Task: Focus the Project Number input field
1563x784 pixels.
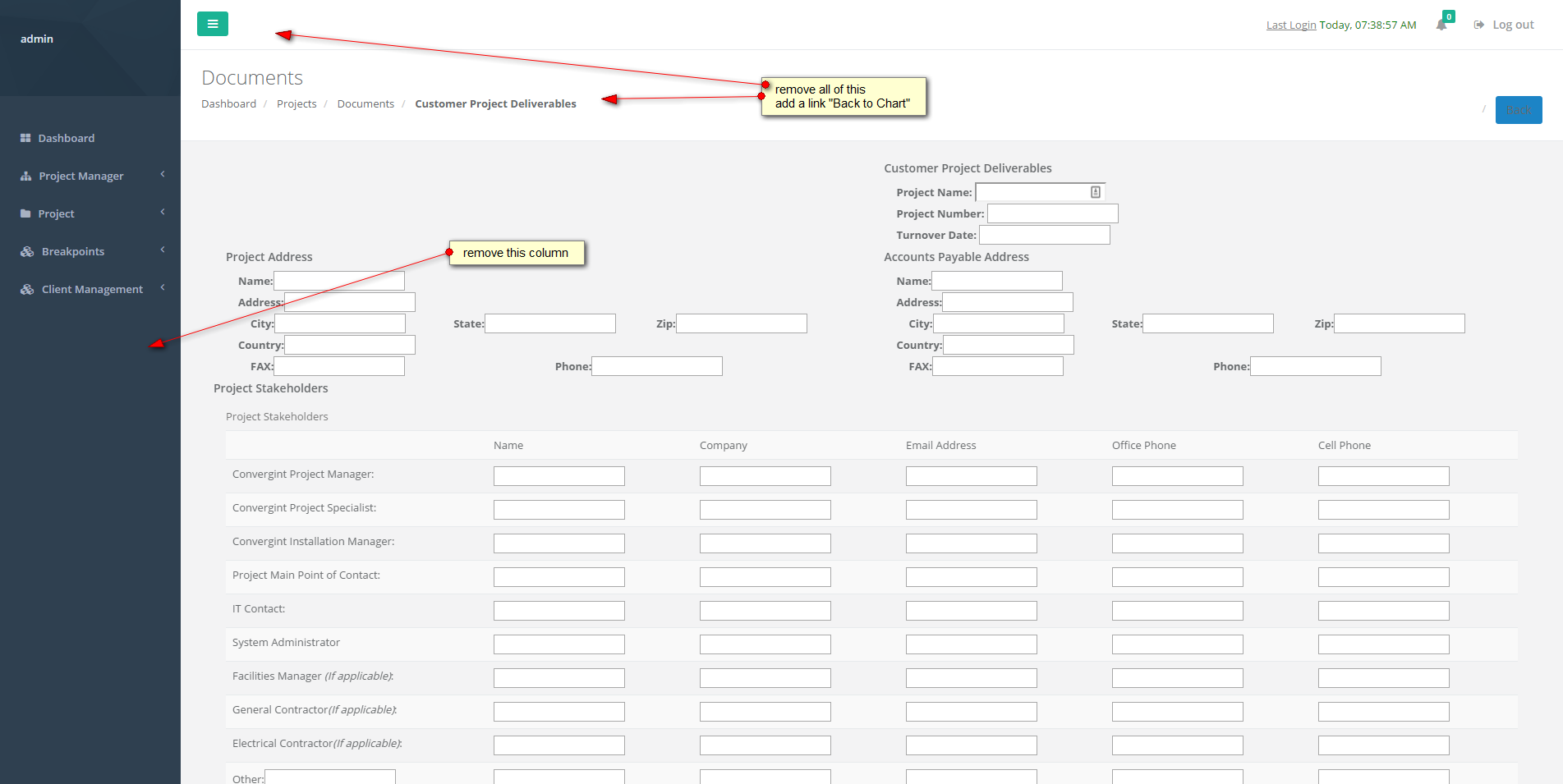Action: pyautogui.click(x=1052, y=213)
